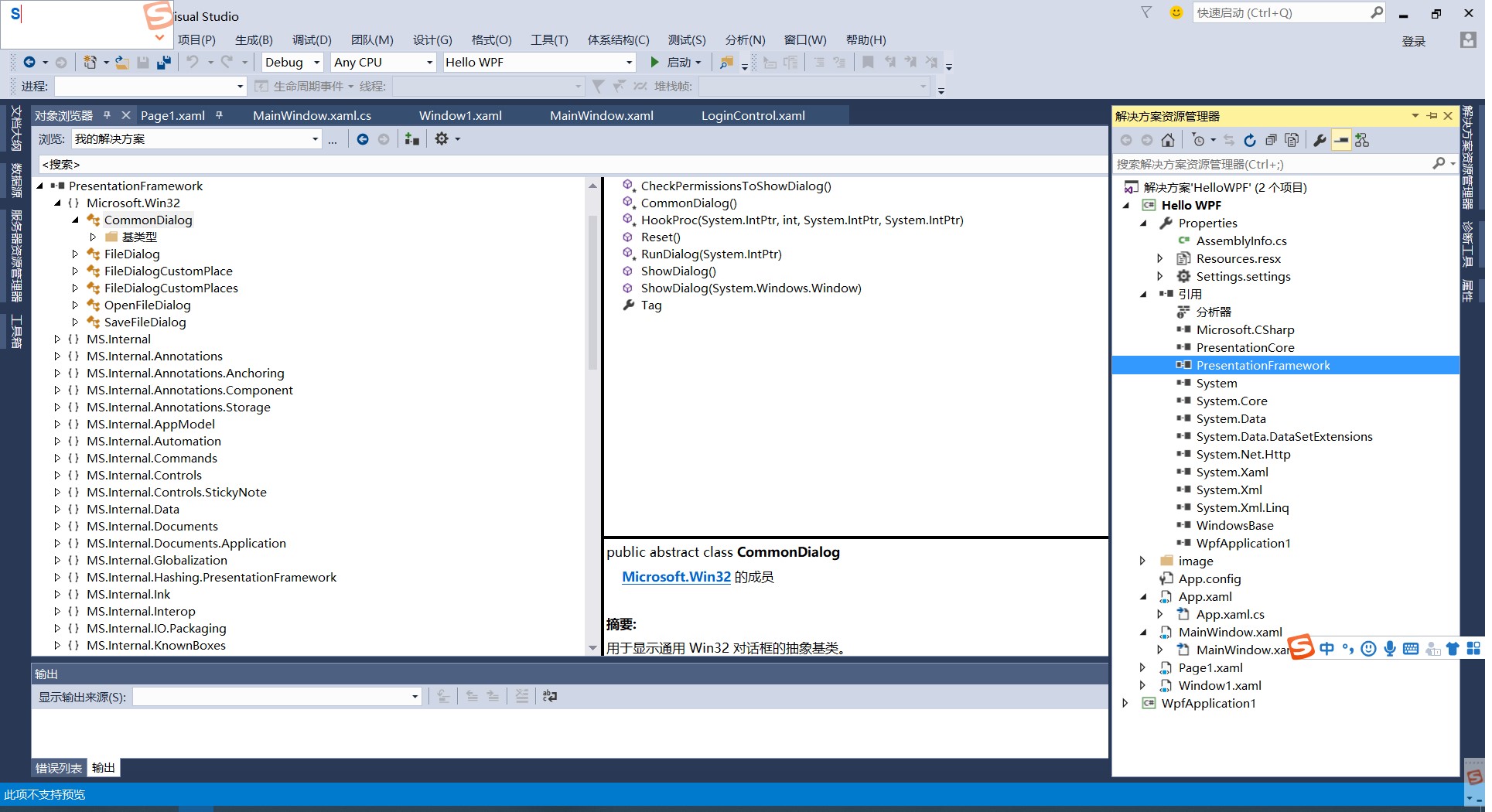Click the Open File folder icon

pyautogui.click(x=122, y=63)
